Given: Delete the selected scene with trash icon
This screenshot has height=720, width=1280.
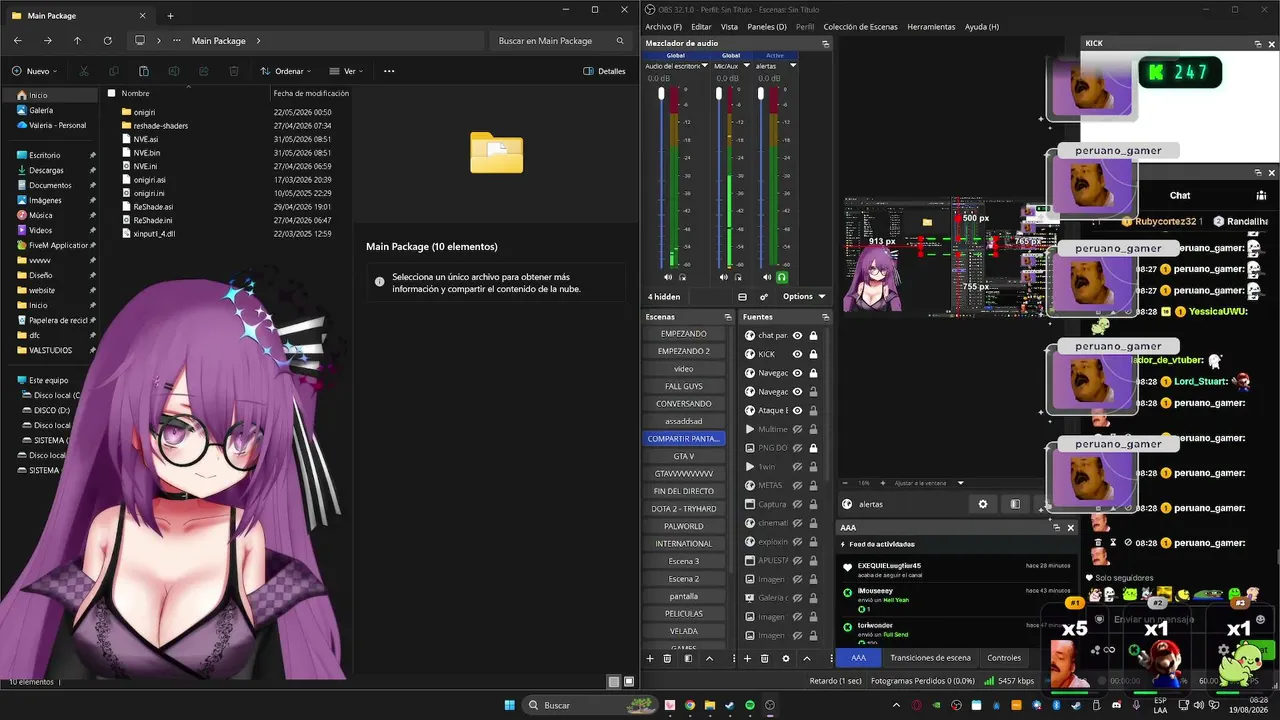Looking at the screenshot, I should pos(668,658).
